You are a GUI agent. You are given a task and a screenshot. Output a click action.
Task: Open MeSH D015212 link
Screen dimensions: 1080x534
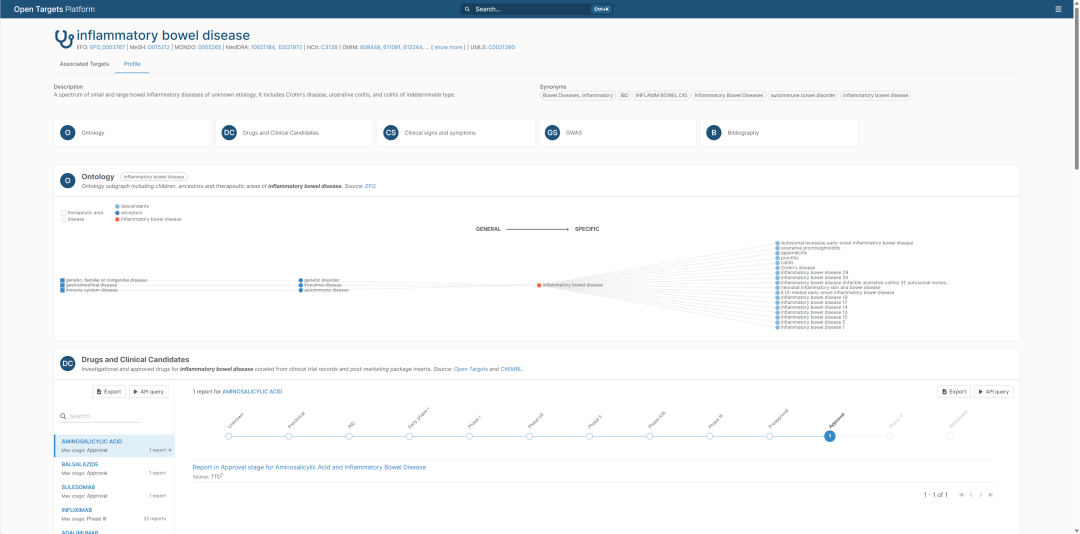coord(159,47)
